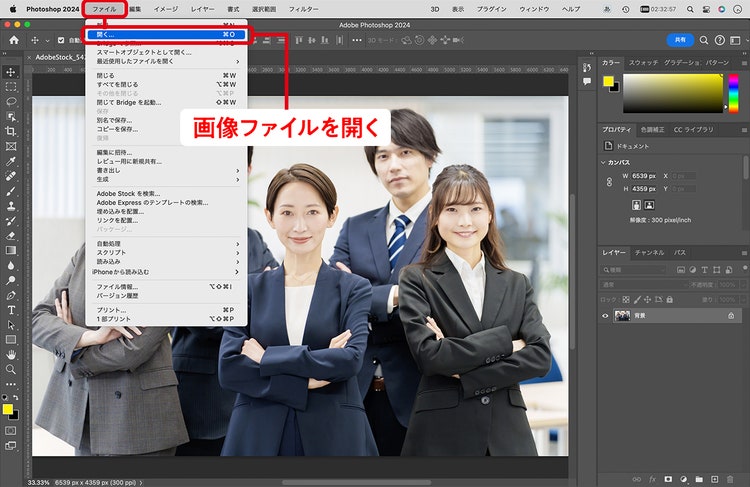
Task: Click the rainbow hue slider strip
Action: point(733,93)
